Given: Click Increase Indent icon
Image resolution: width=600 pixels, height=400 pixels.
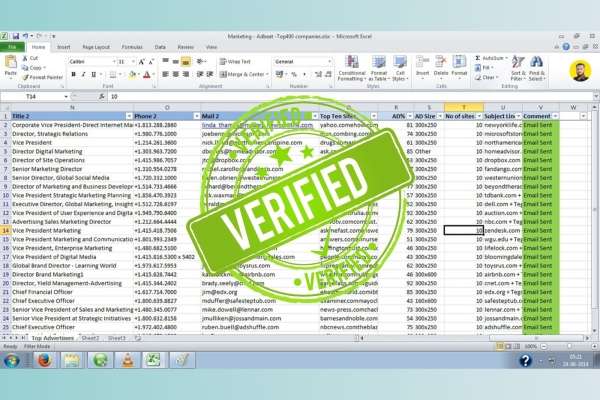Looking at the screenshot, I should click(210, 74).
